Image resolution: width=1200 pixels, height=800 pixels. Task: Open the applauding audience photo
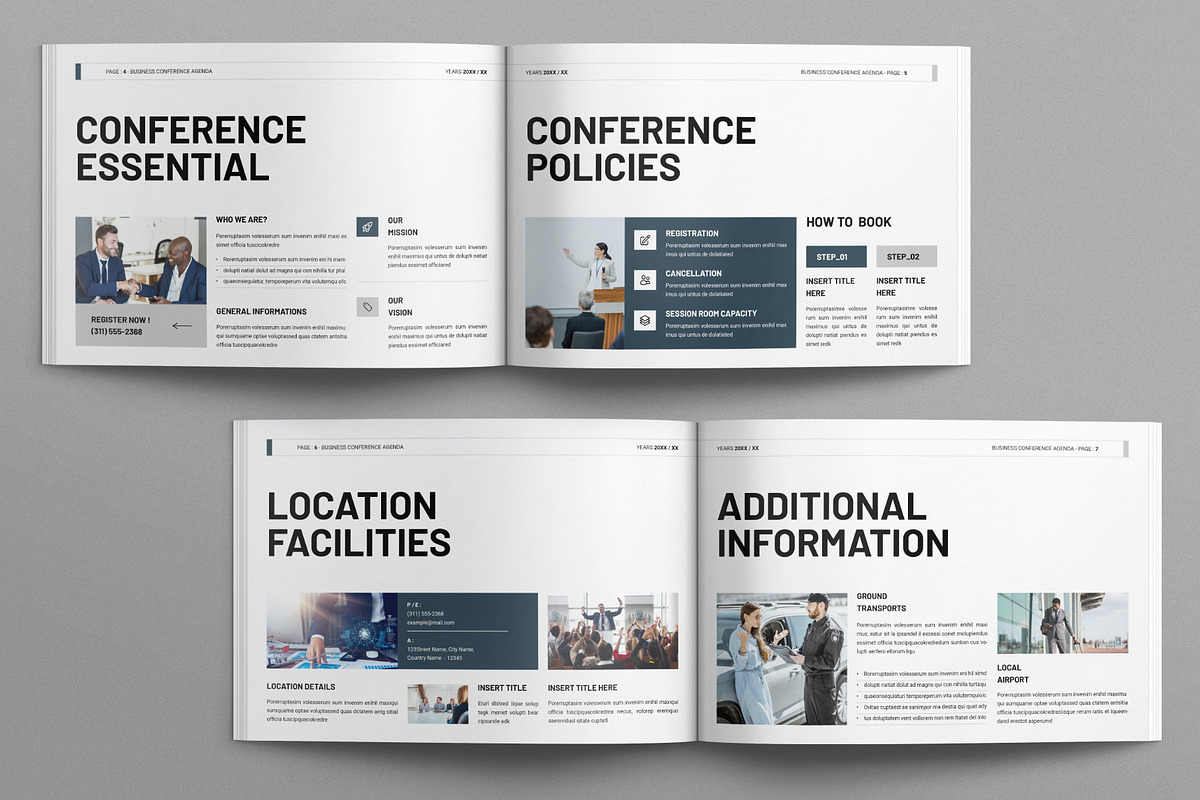613,631
